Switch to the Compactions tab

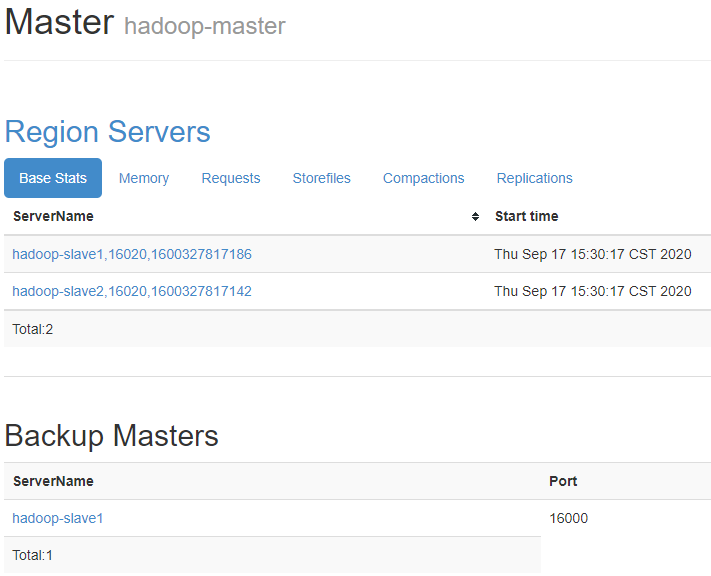[x=424, y=178]
